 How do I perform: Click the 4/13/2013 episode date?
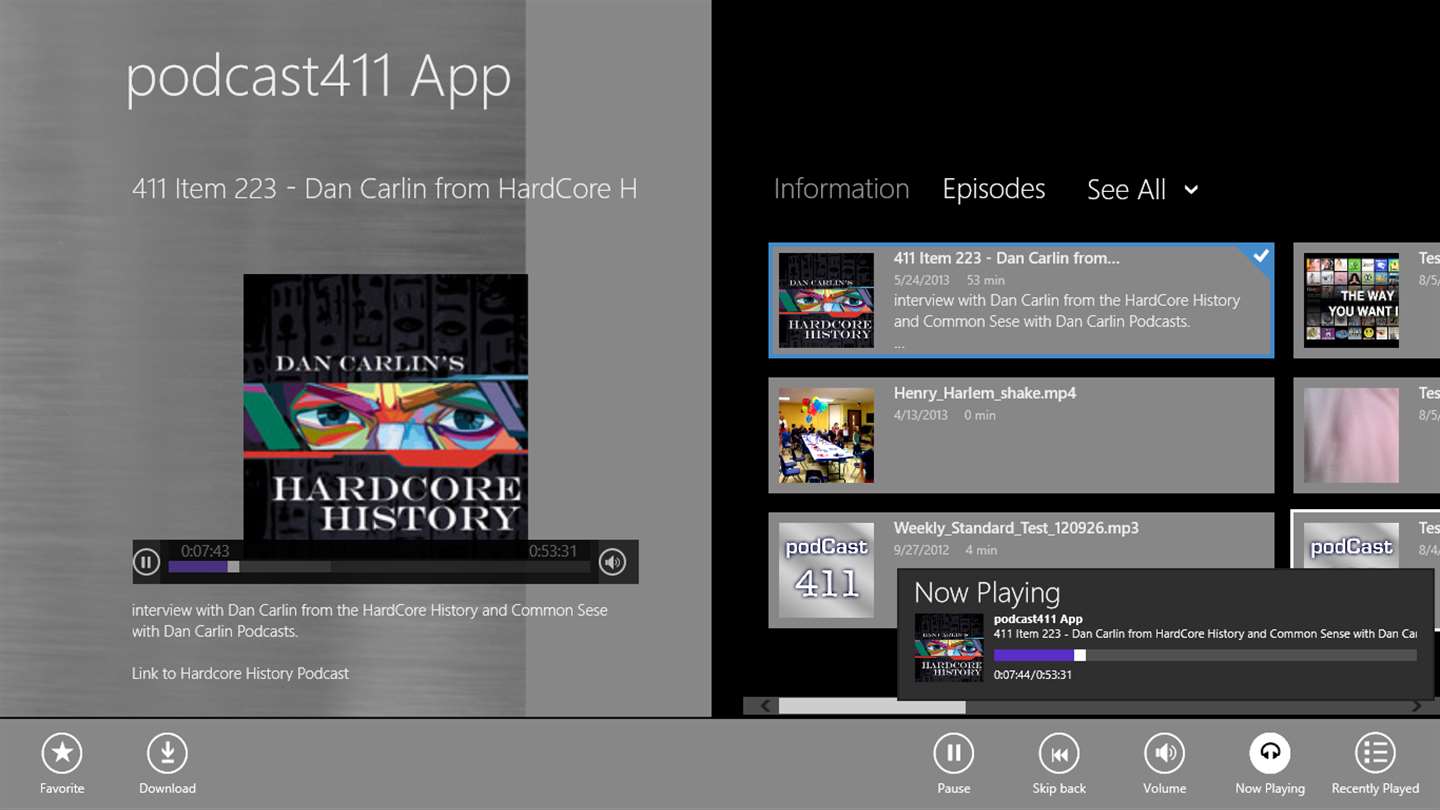921,415
